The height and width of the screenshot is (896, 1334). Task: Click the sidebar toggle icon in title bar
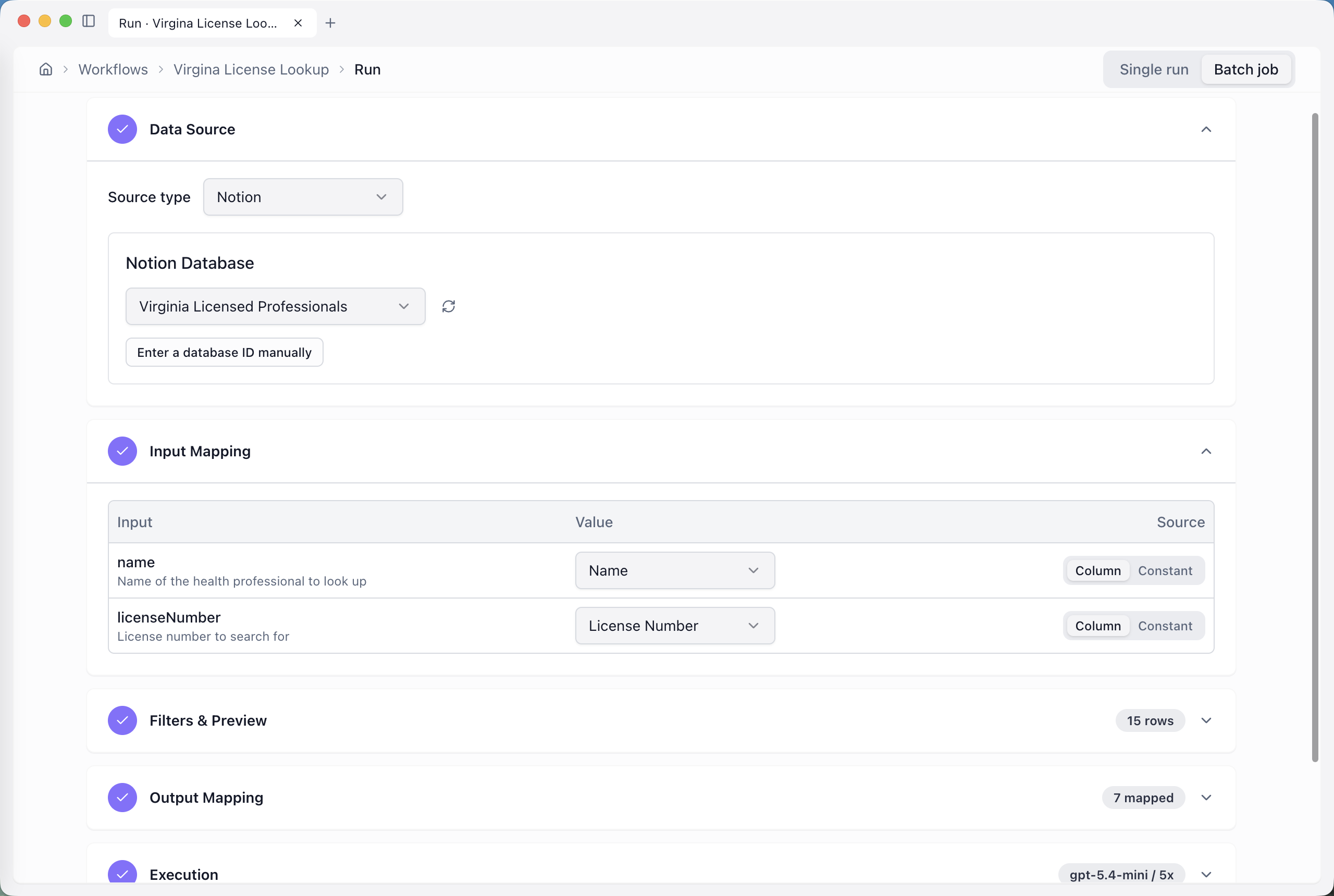(89, 22)
